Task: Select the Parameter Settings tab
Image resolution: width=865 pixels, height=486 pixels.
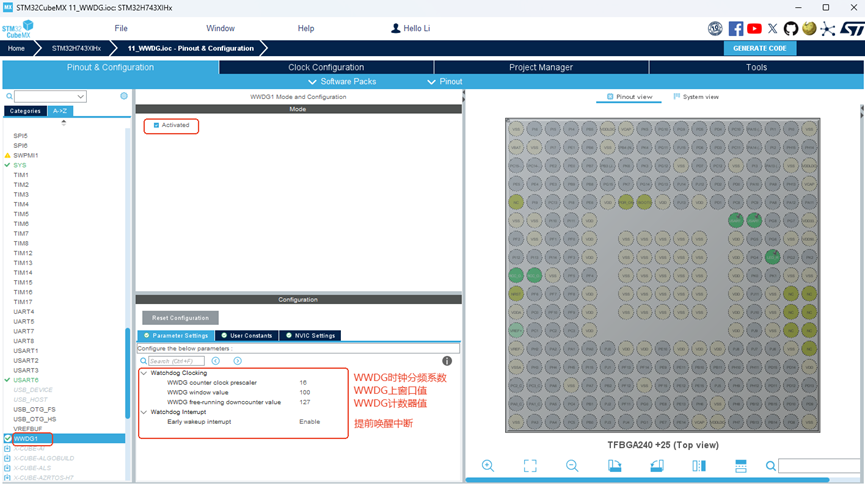Action: [x=175, y=335]
